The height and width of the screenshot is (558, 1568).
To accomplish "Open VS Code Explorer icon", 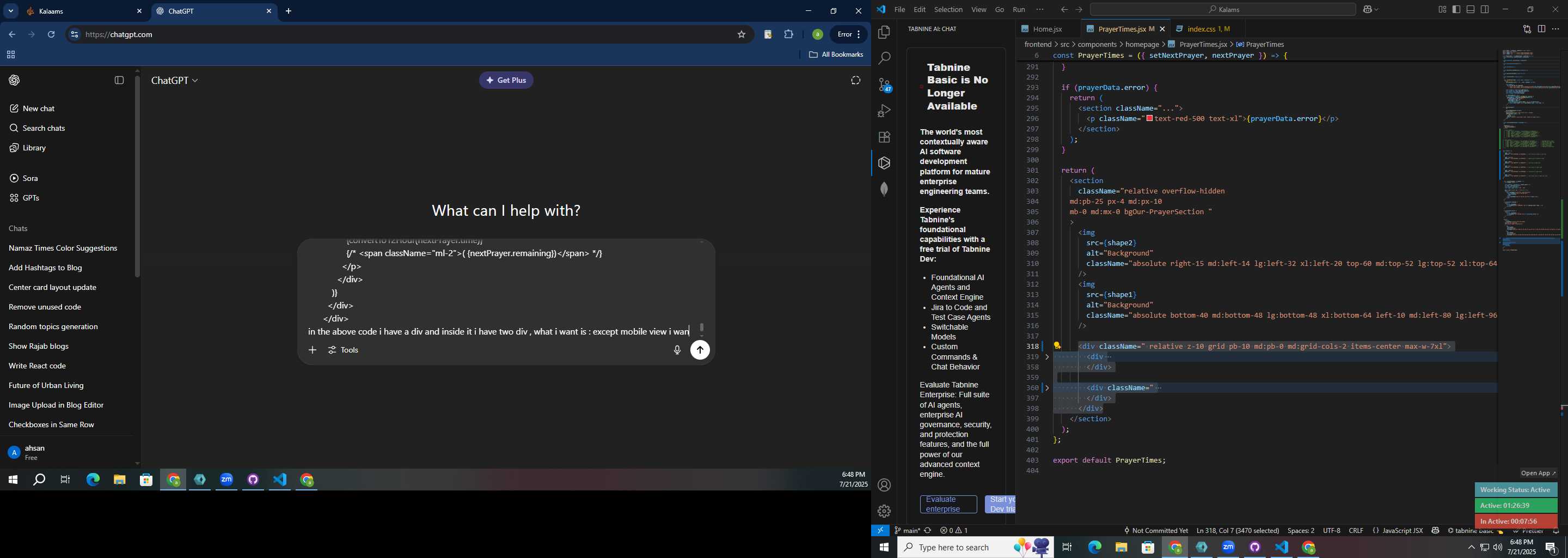I will pyautogui.click(x=884, y=32).
